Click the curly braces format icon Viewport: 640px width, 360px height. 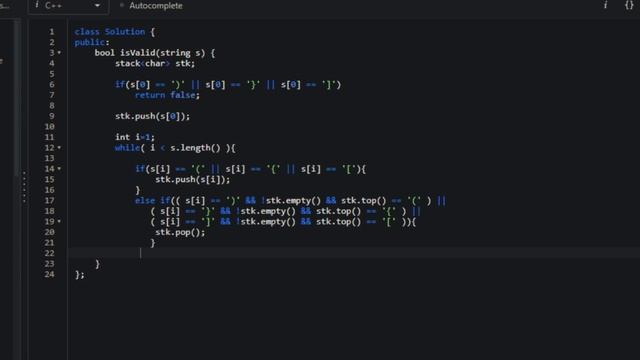tap(629, 5)
